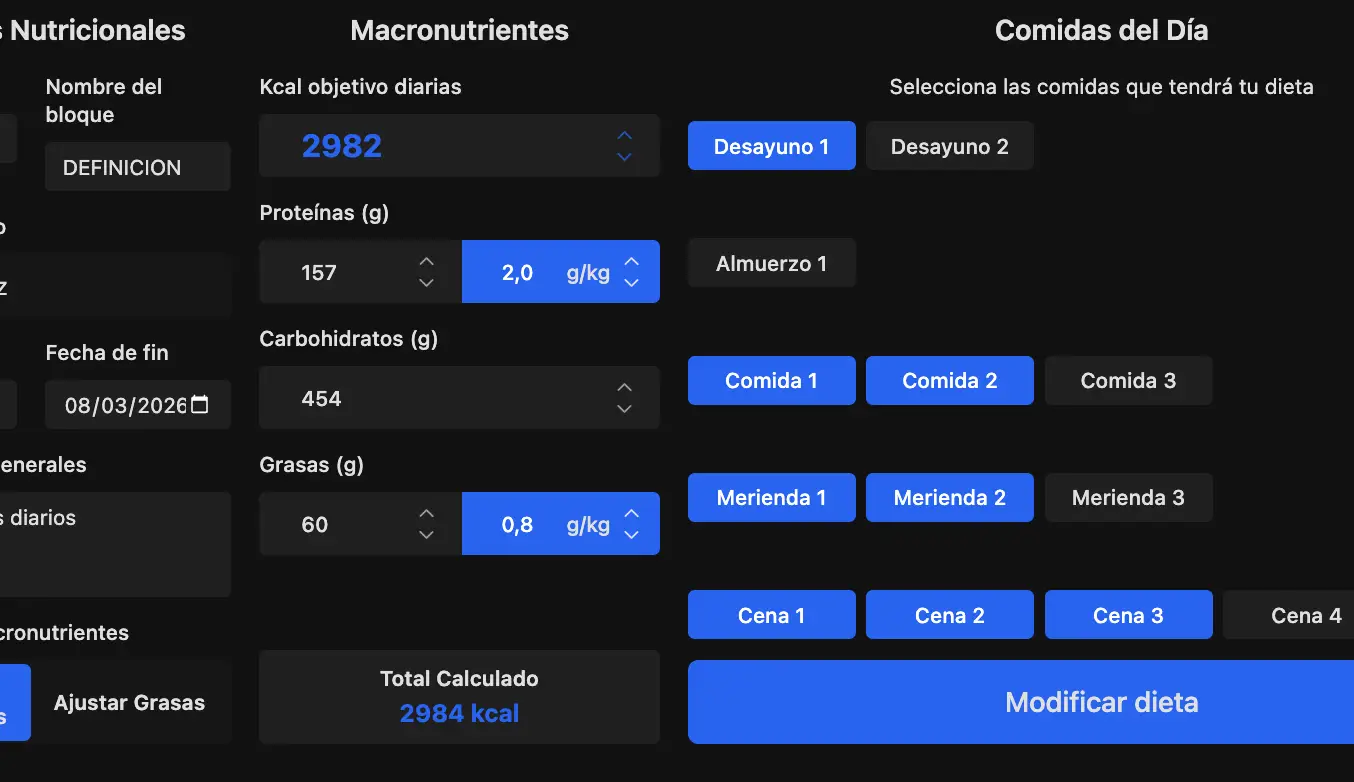Increase Kcal objetivo diarias with up arrow
The width and height of the screenshot is (1354, 782).
tap(624, 135)
